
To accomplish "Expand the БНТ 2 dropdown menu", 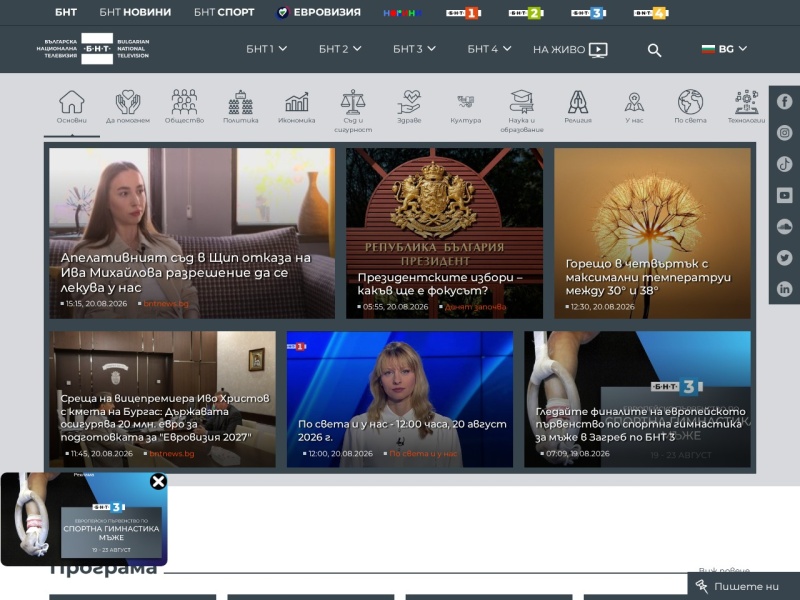I will tap(340, 49).
